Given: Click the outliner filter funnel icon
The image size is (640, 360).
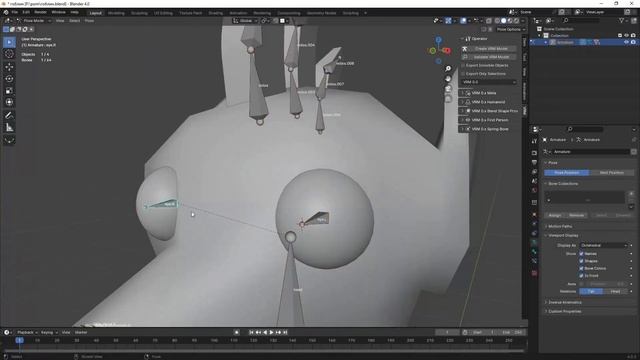Looking at the screenshot, I should 622,20.
